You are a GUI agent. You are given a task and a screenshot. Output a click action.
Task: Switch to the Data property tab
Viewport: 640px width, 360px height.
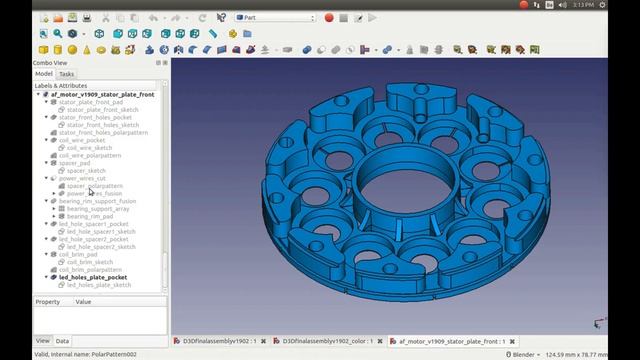62,341
